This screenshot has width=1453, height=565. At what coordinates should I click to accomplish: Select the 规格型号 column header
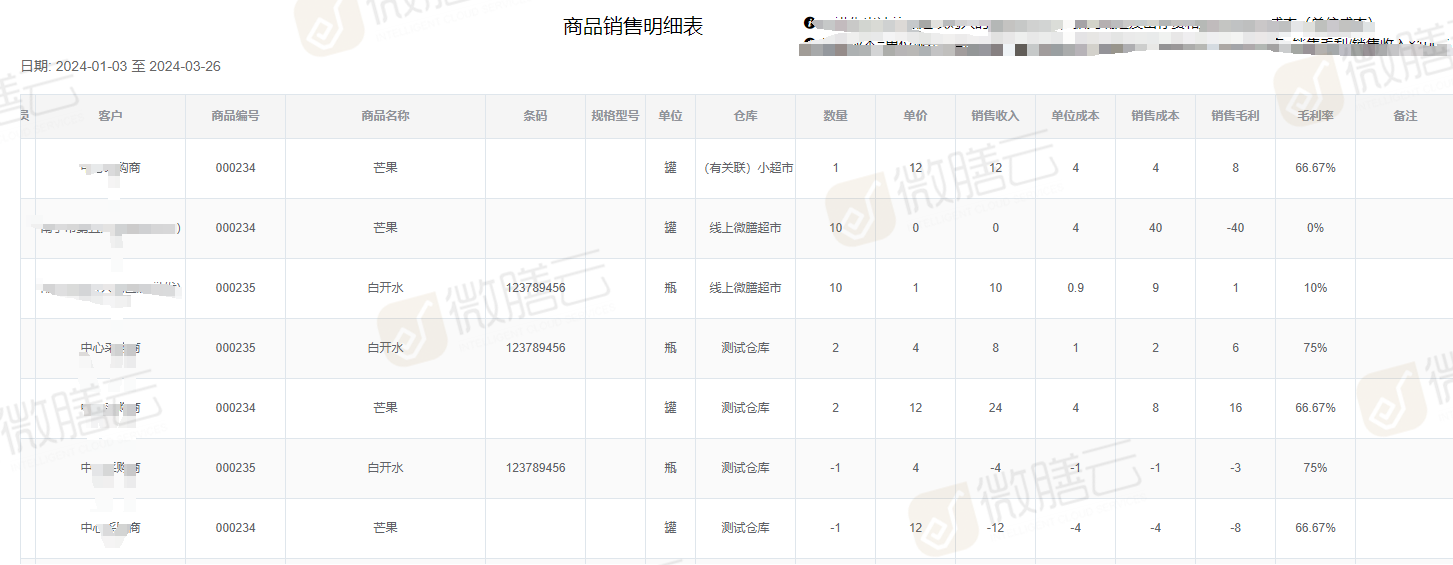click(x=615, y=116)
